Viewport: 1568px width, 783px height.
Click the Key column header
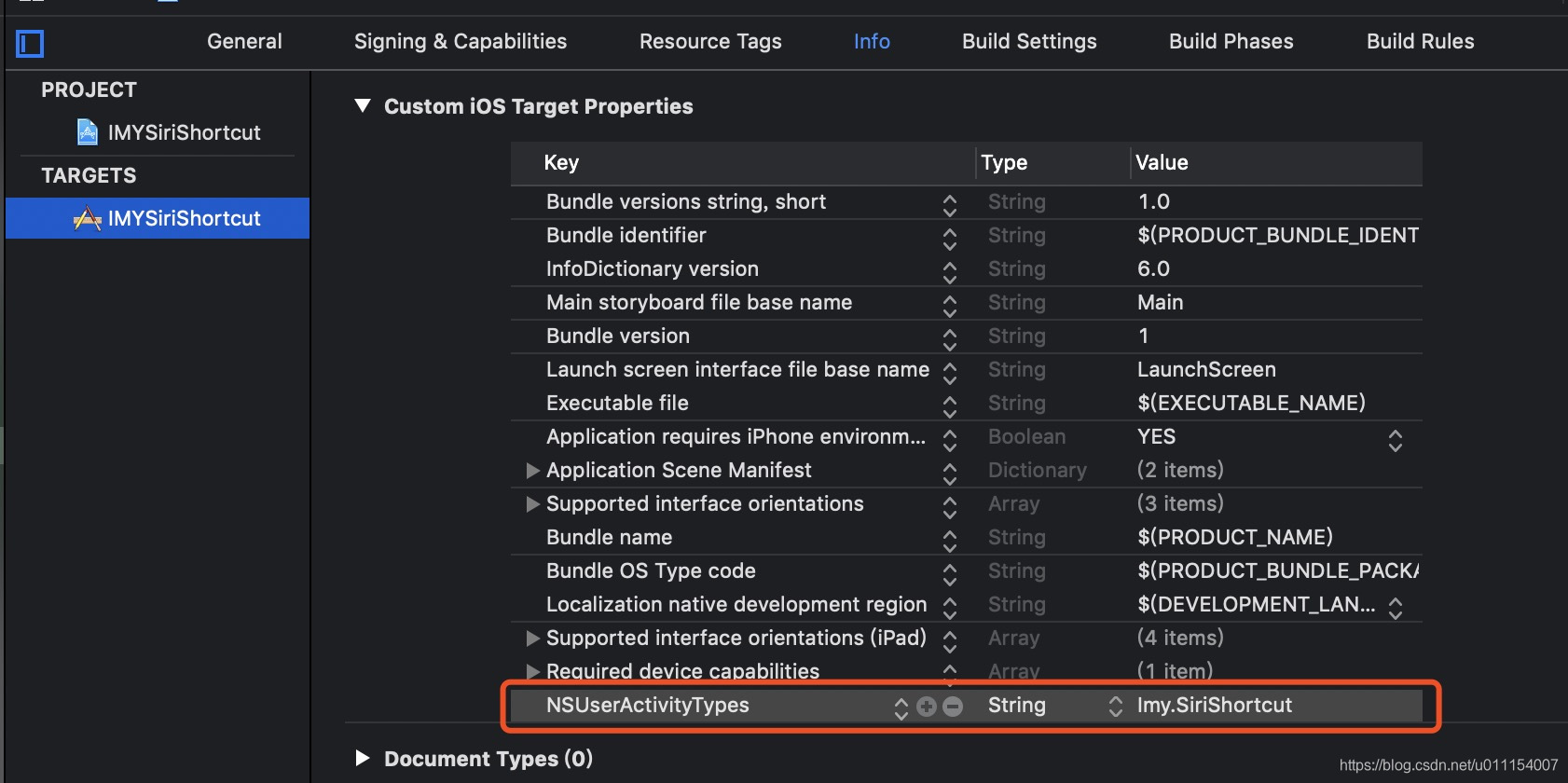pyautogui.click(x=562, y=163)
